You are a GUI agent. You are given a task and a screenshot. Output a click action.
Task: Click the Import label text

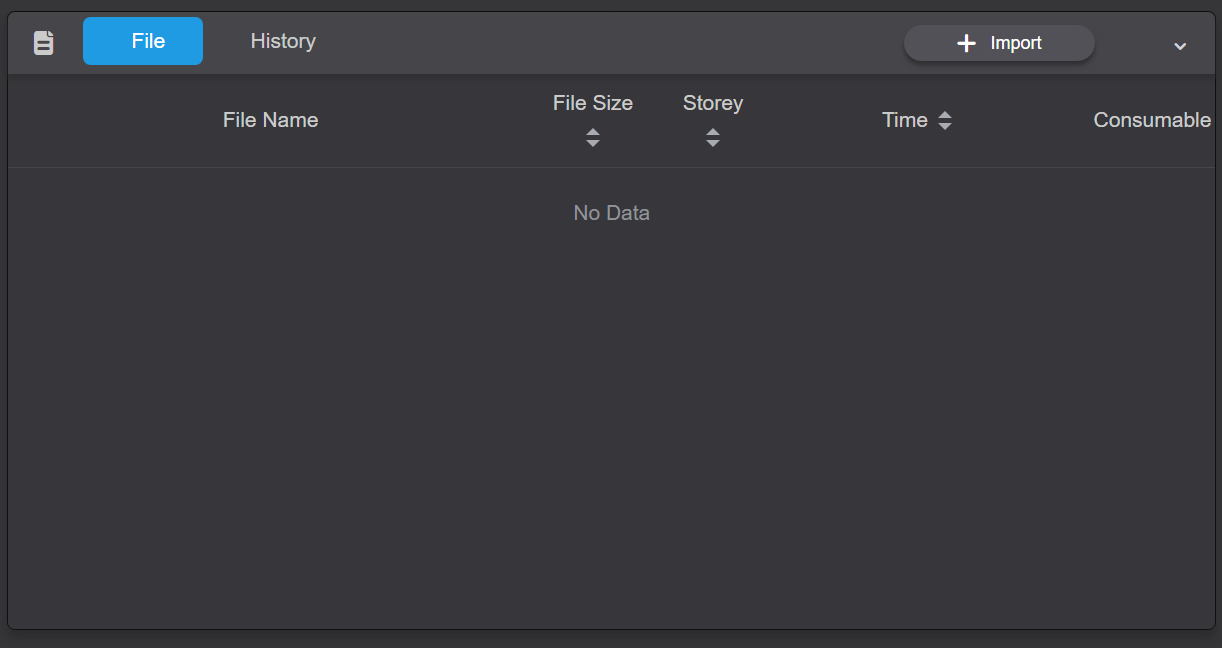pyautogui.click(x=1016, y=43)
